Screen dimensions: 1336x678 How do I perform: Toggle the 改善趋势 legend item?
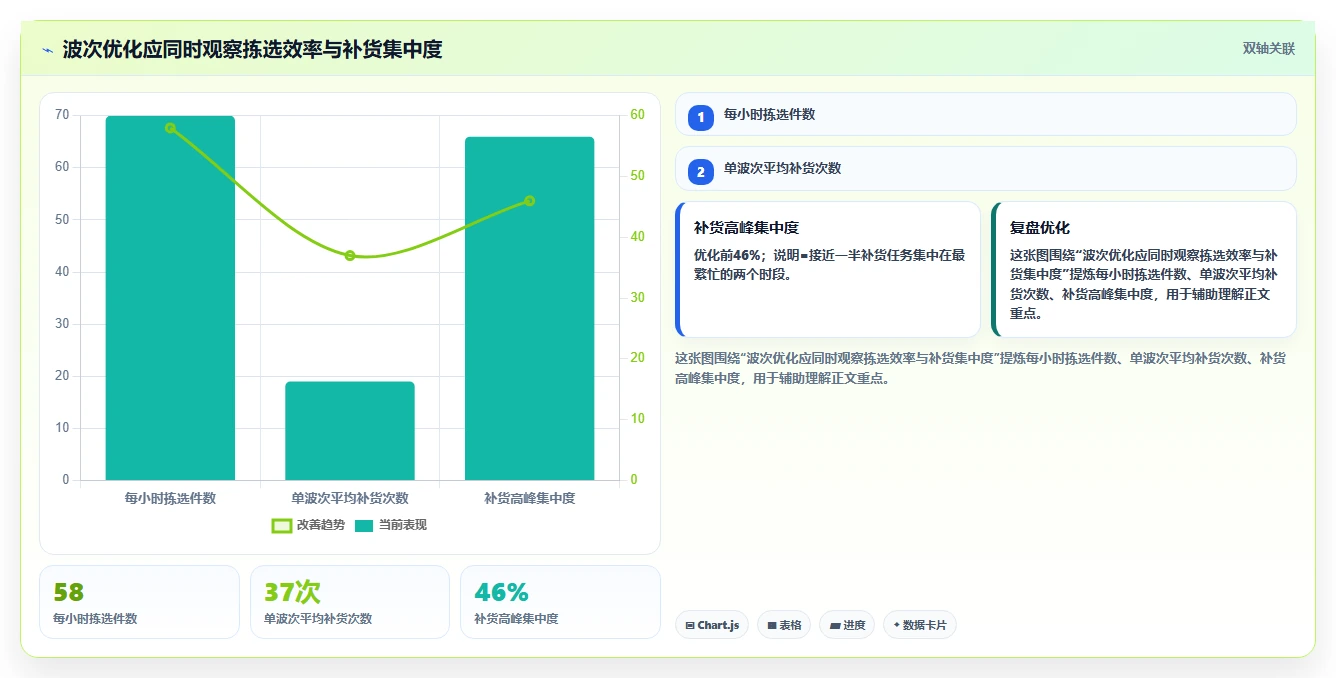[308, 525]
